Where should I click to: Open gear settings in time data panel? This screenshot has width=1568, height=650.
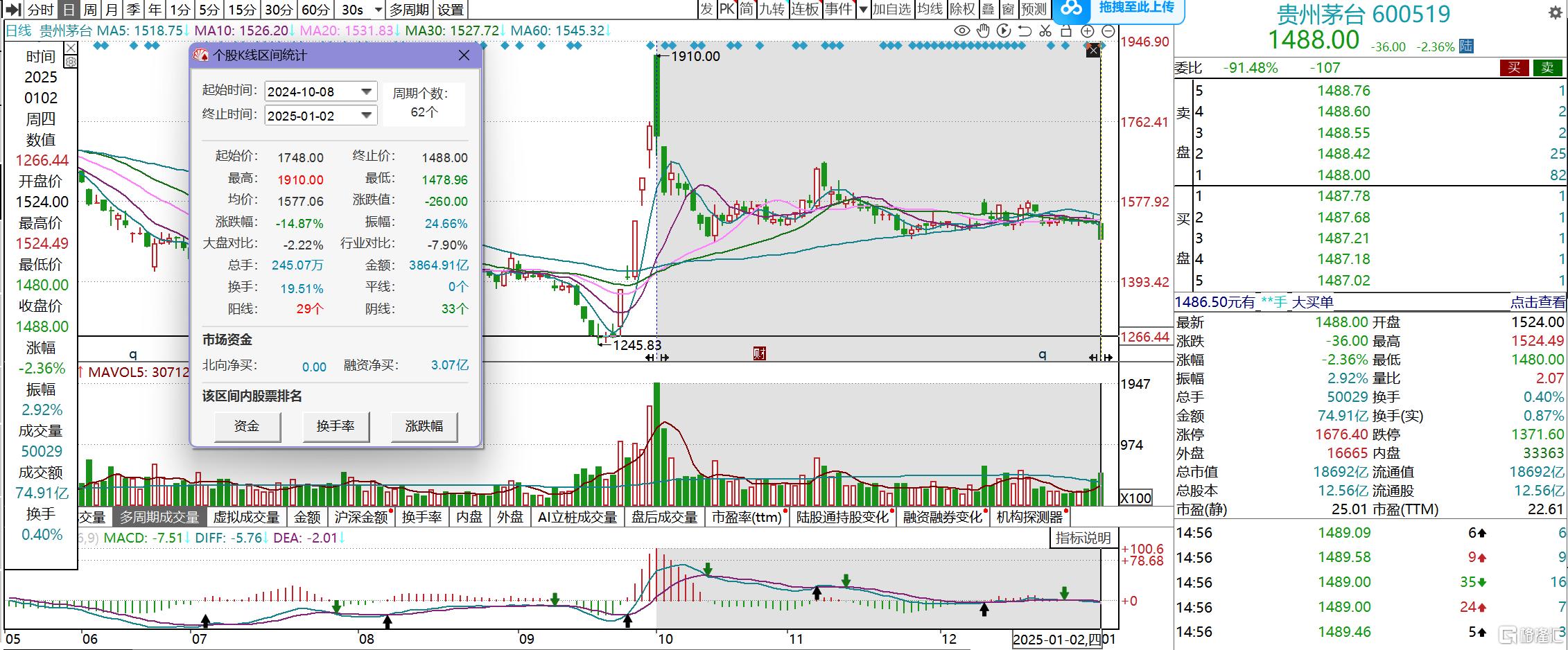70,62
